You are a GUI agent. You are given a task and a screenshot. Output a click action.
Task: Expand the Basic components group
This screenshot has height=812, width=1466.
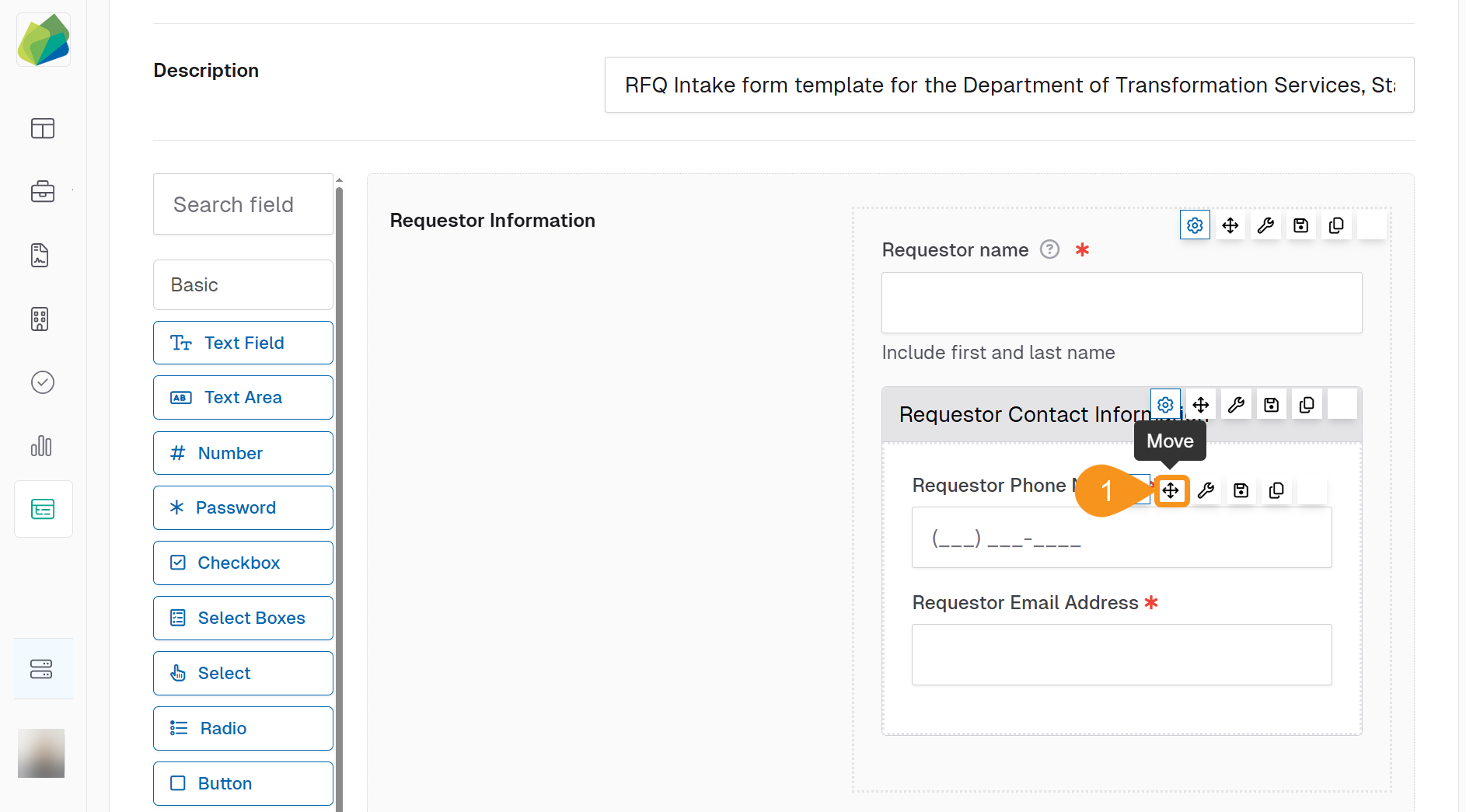(x=243, y=285)
